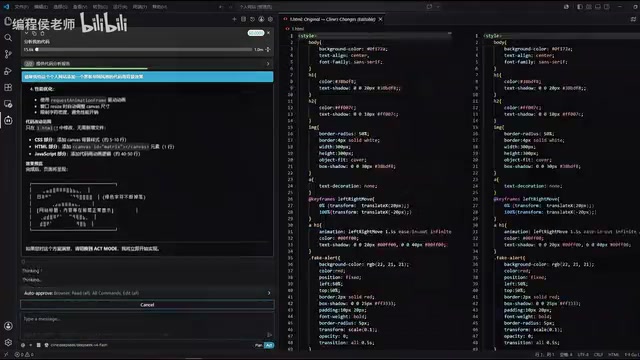Click the CRLF line ending in status bar

pos(598,355)
